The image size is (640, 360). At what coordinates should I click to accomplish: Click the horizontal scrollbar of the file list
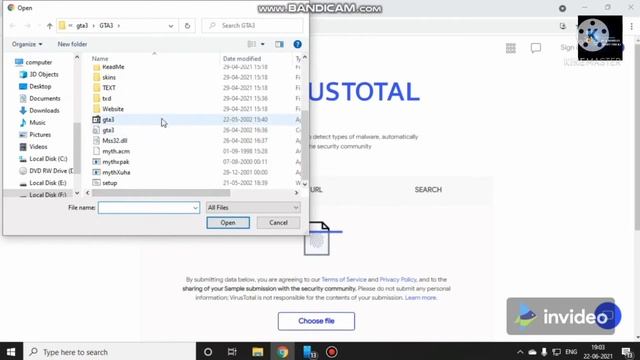click(x=161, y=193)
